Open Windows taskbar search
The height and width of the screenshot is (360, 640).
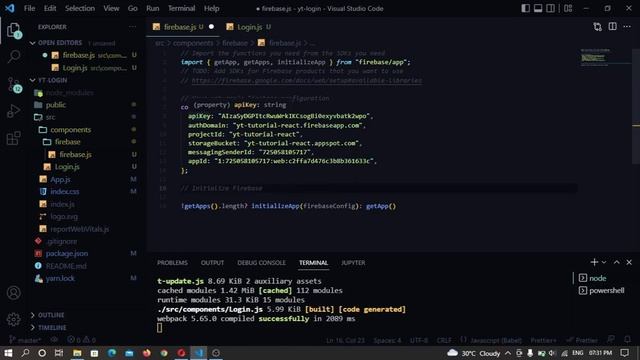pos(25,353)
